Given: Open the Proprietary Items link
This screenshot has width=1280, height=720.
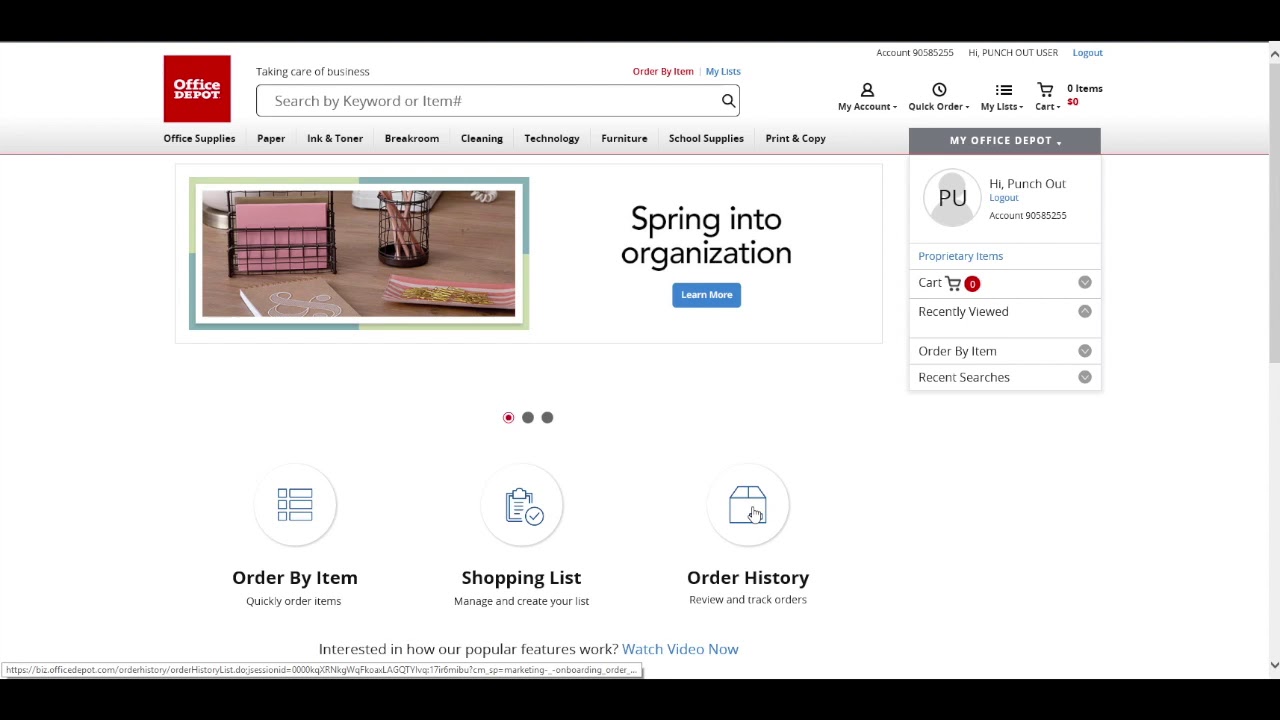Looking at the screenshot, I should click(x=960, y=256).
